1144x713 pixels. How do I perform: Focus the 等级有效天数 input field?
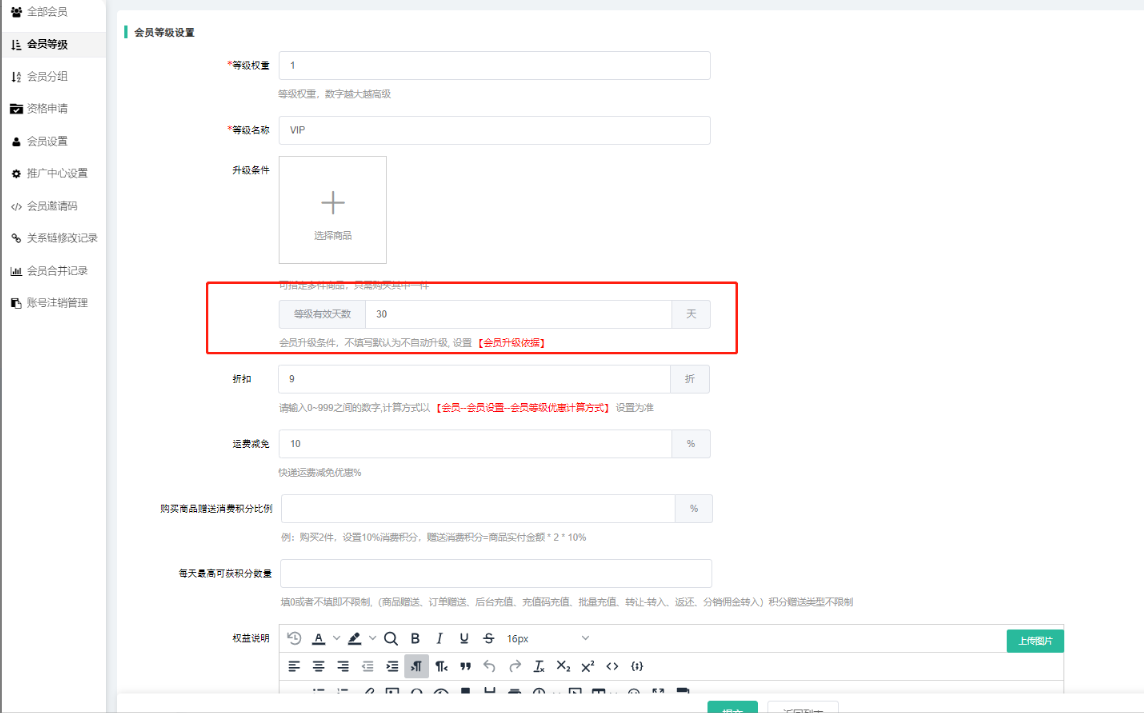coord(518,314)
